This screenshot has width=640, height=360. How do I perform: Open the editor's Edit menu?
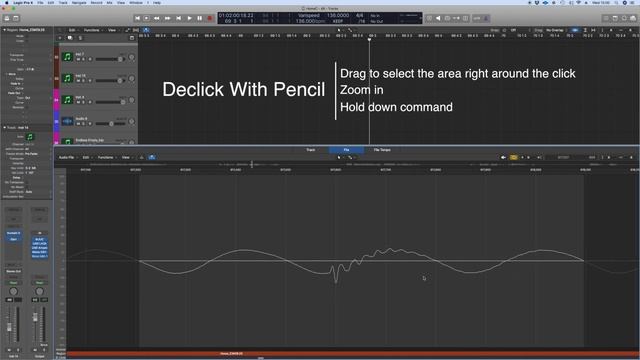click(87, 157)
